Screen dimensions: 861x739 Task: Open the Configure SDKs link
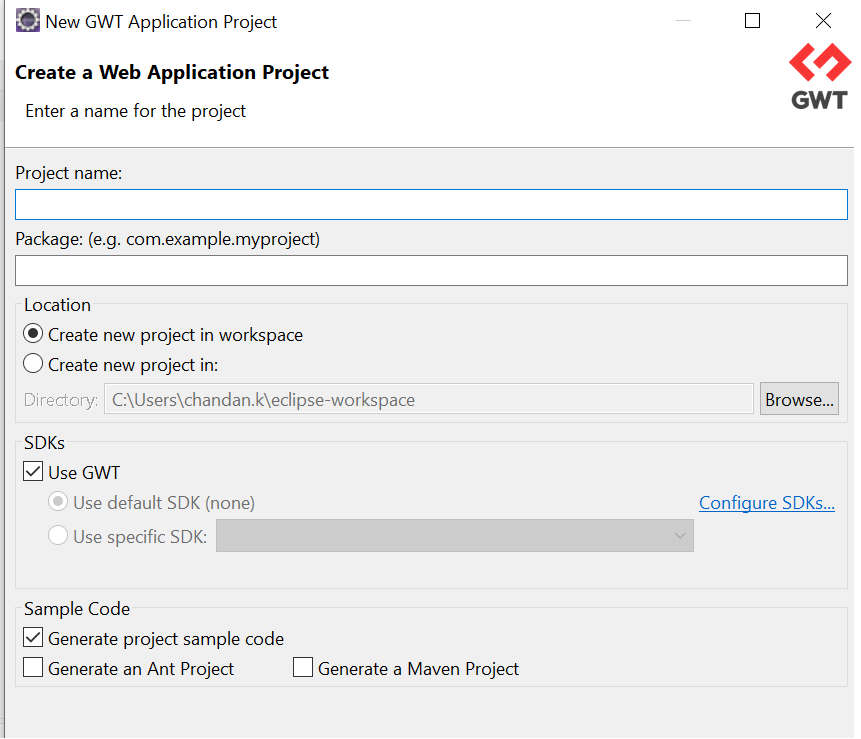[767, 503]
